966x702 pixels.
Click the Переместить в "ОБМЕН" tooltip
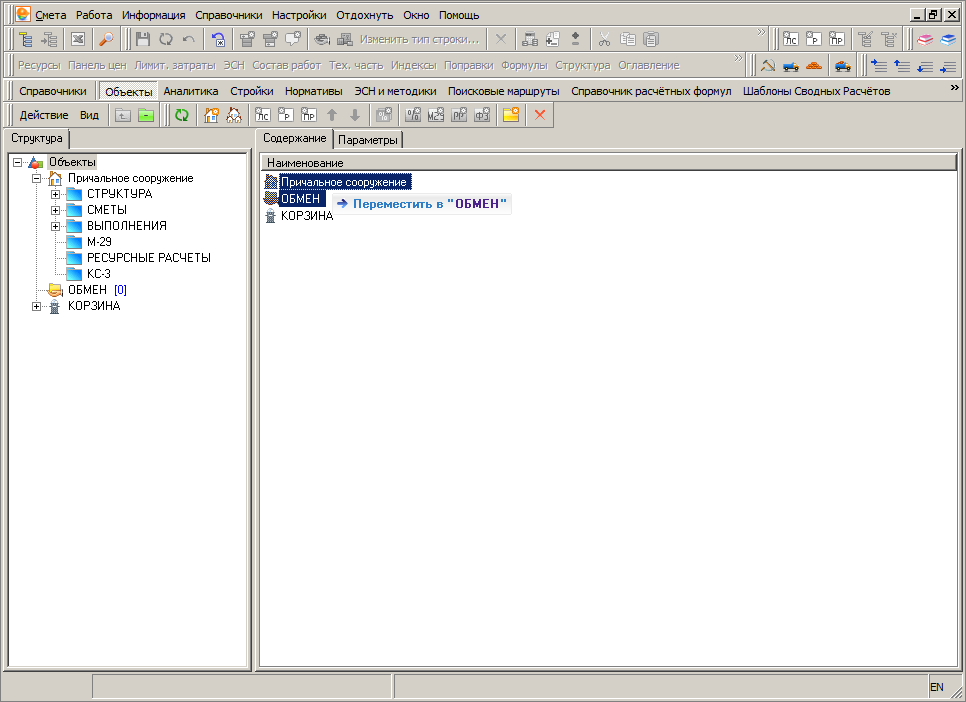(x=422, y=204)
